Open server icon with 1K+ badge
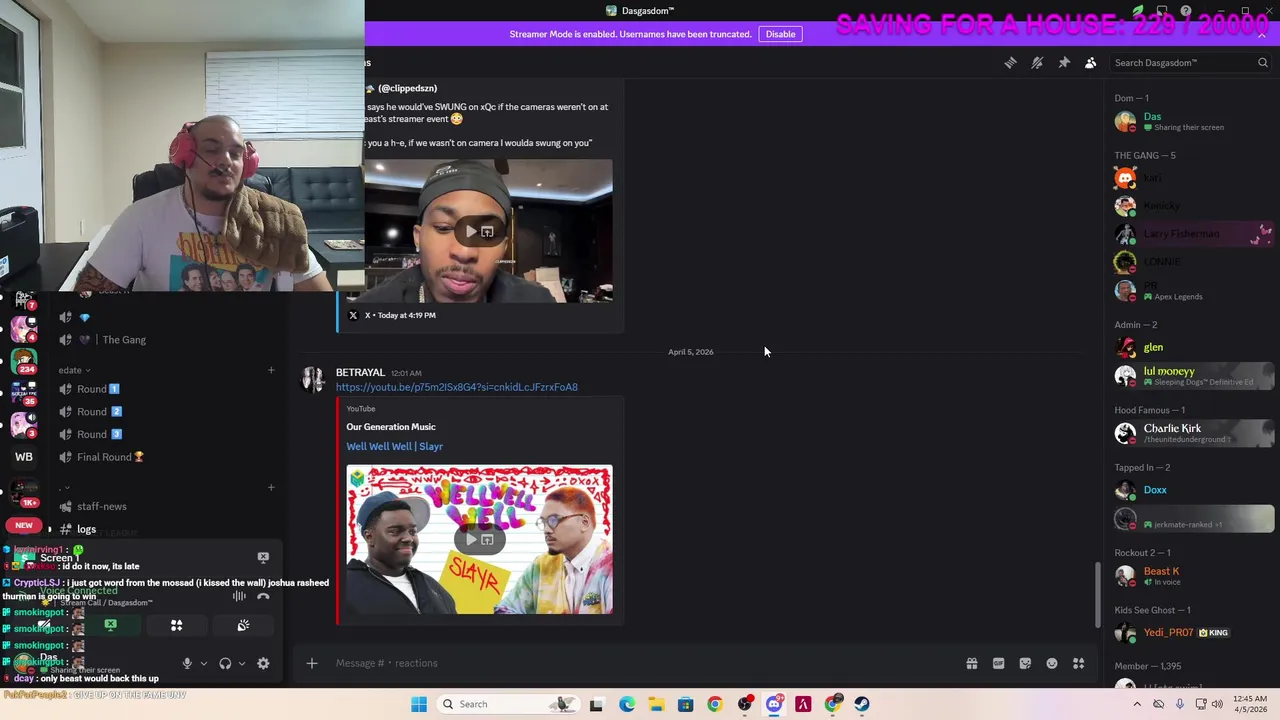Image resolution: width=1280 pixels, height=720 pixels. click(24, 491)
